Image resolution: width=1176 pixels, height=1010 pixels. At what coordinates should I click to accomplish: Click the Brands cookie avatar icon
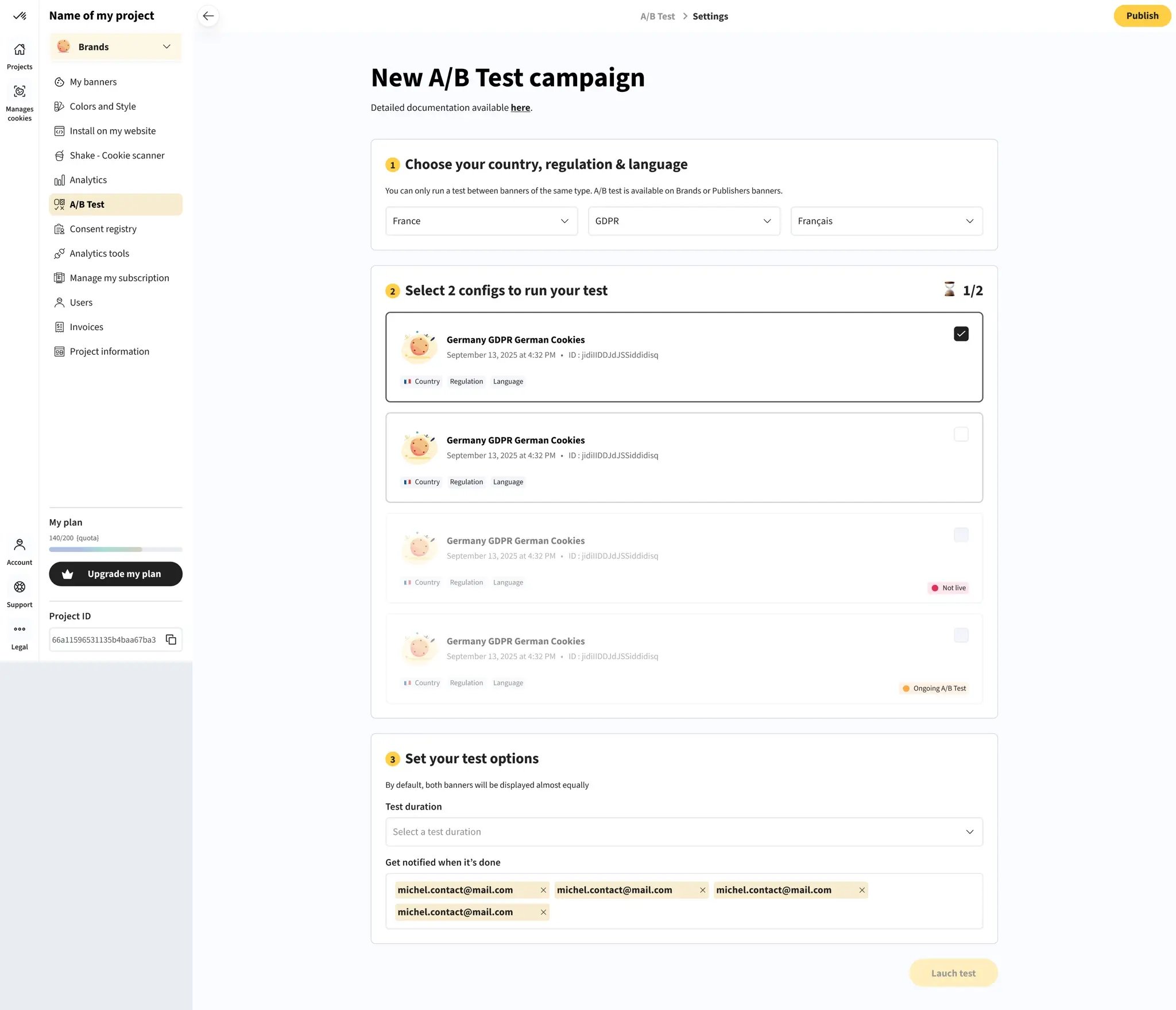tap(64, 47)
